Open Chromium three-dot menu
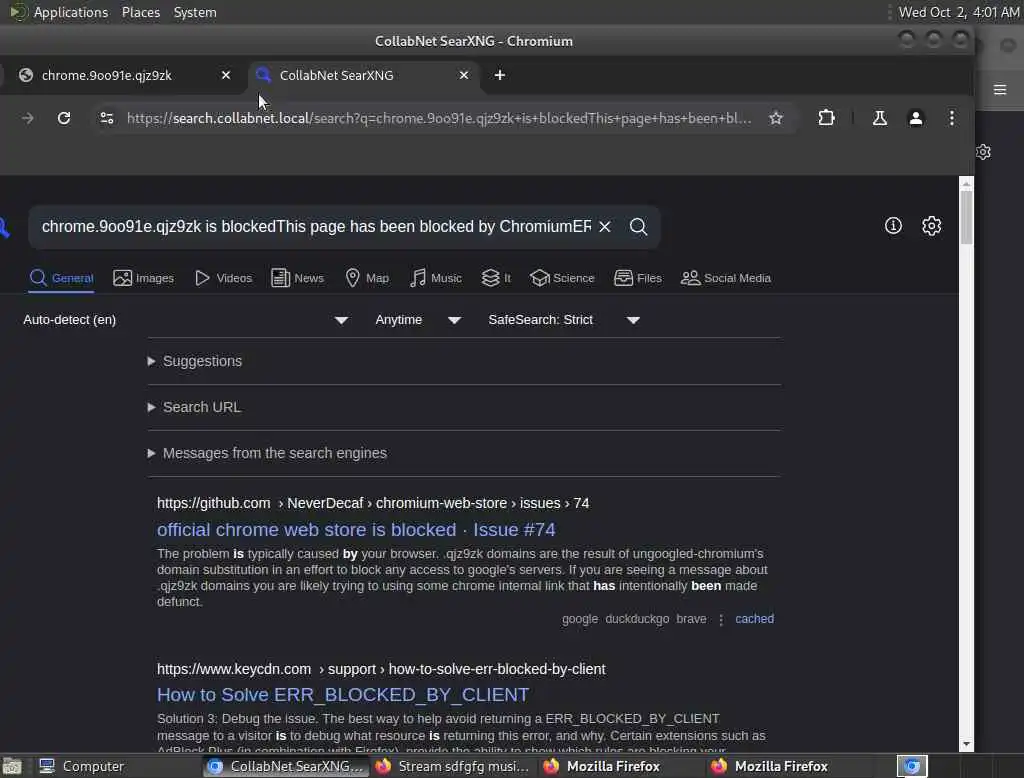 tap(952, 118)
